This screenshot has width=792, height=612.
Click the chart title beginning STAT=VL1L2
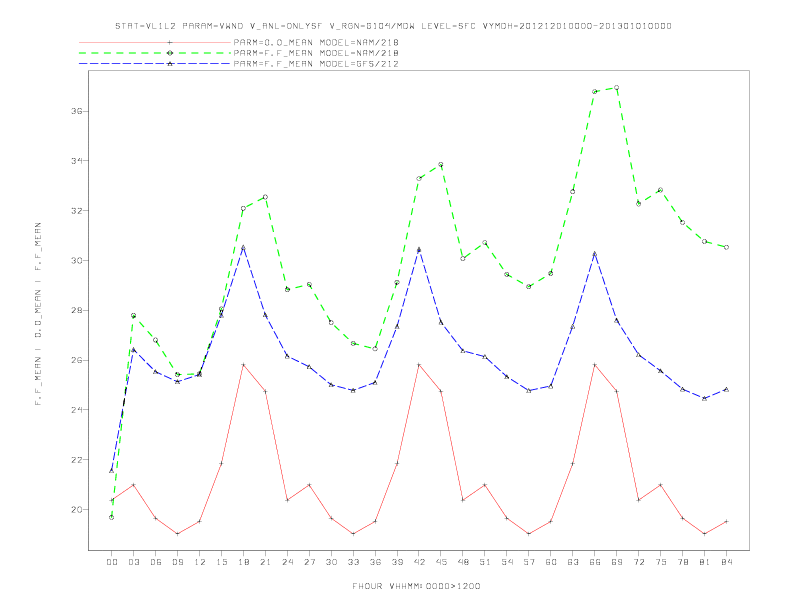(393, 26)
